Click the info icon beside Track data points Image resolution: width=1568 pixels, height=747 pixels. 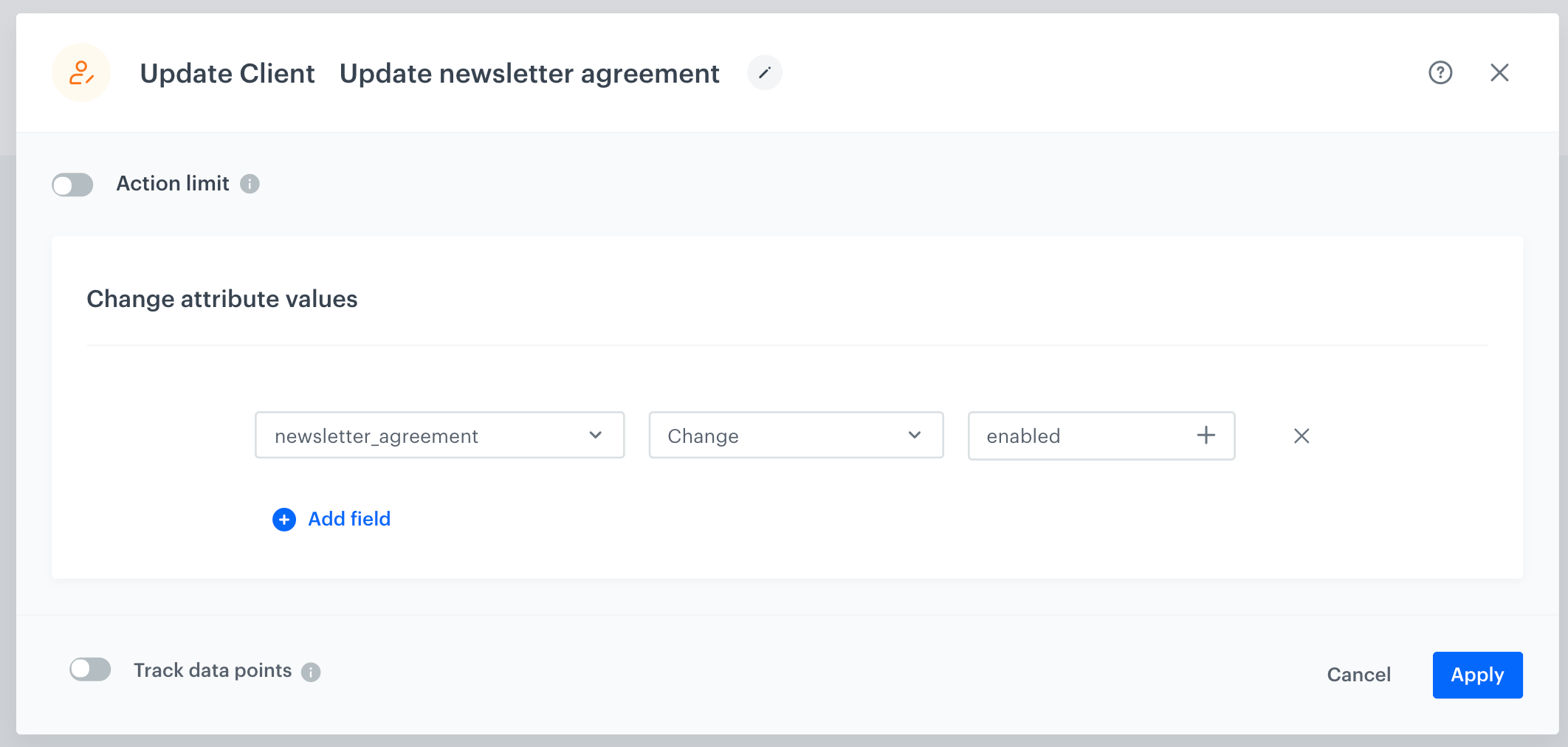[x=312, y=672]
